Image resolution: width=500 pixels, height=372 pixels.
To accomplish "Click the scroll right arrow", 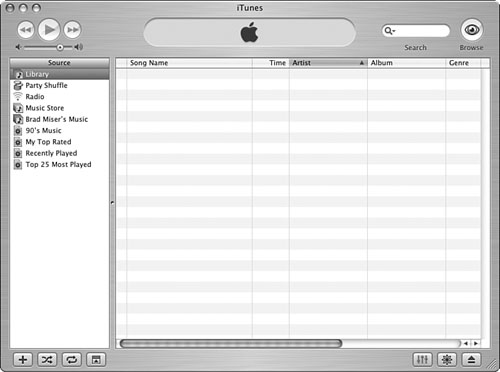I will 476,343.
